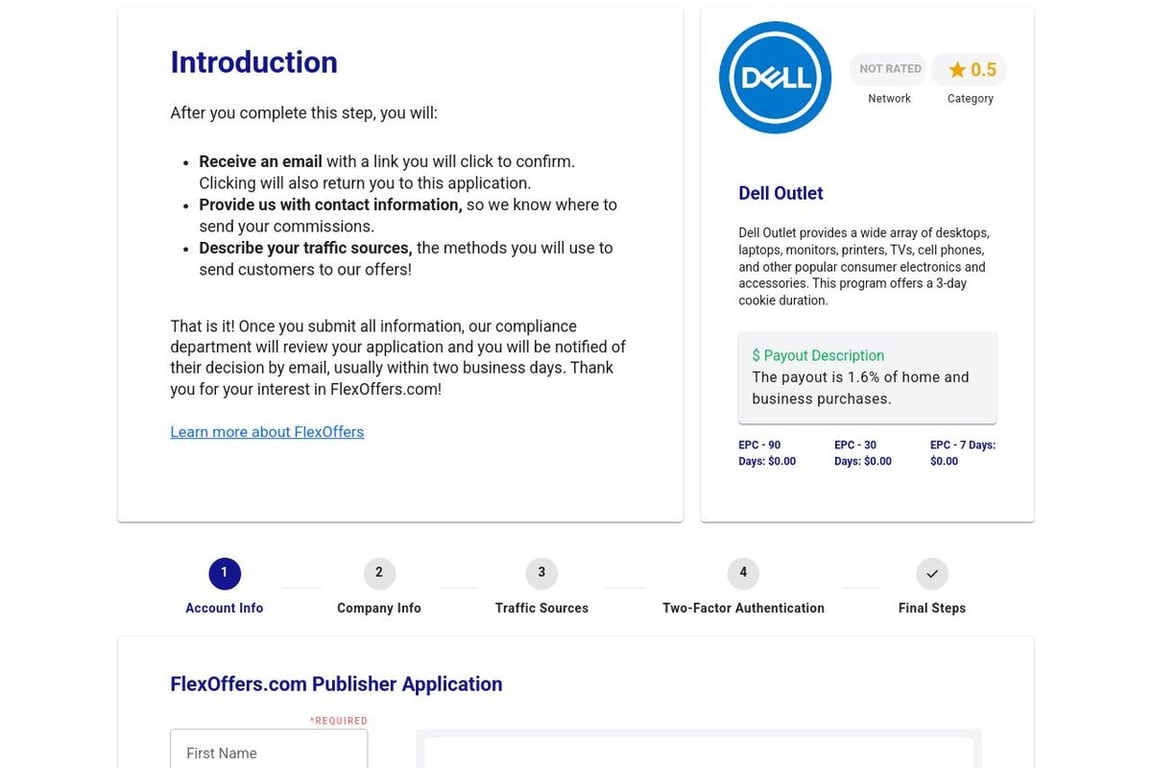The image size is (1152, 768).
Task: Click the *REQUIRED label above First Name
Action: tap(339, 721)
